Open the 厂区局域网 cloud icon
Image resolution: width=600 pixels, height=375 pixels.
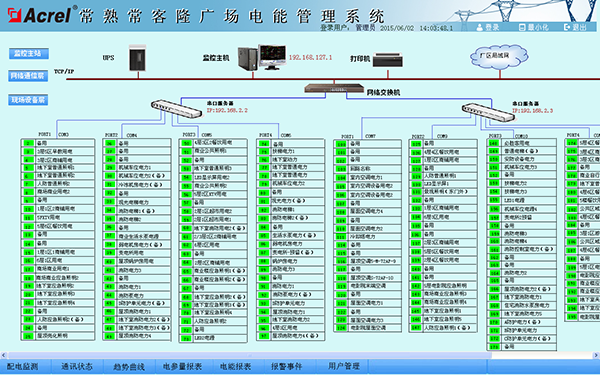click(x=499, y=57)
